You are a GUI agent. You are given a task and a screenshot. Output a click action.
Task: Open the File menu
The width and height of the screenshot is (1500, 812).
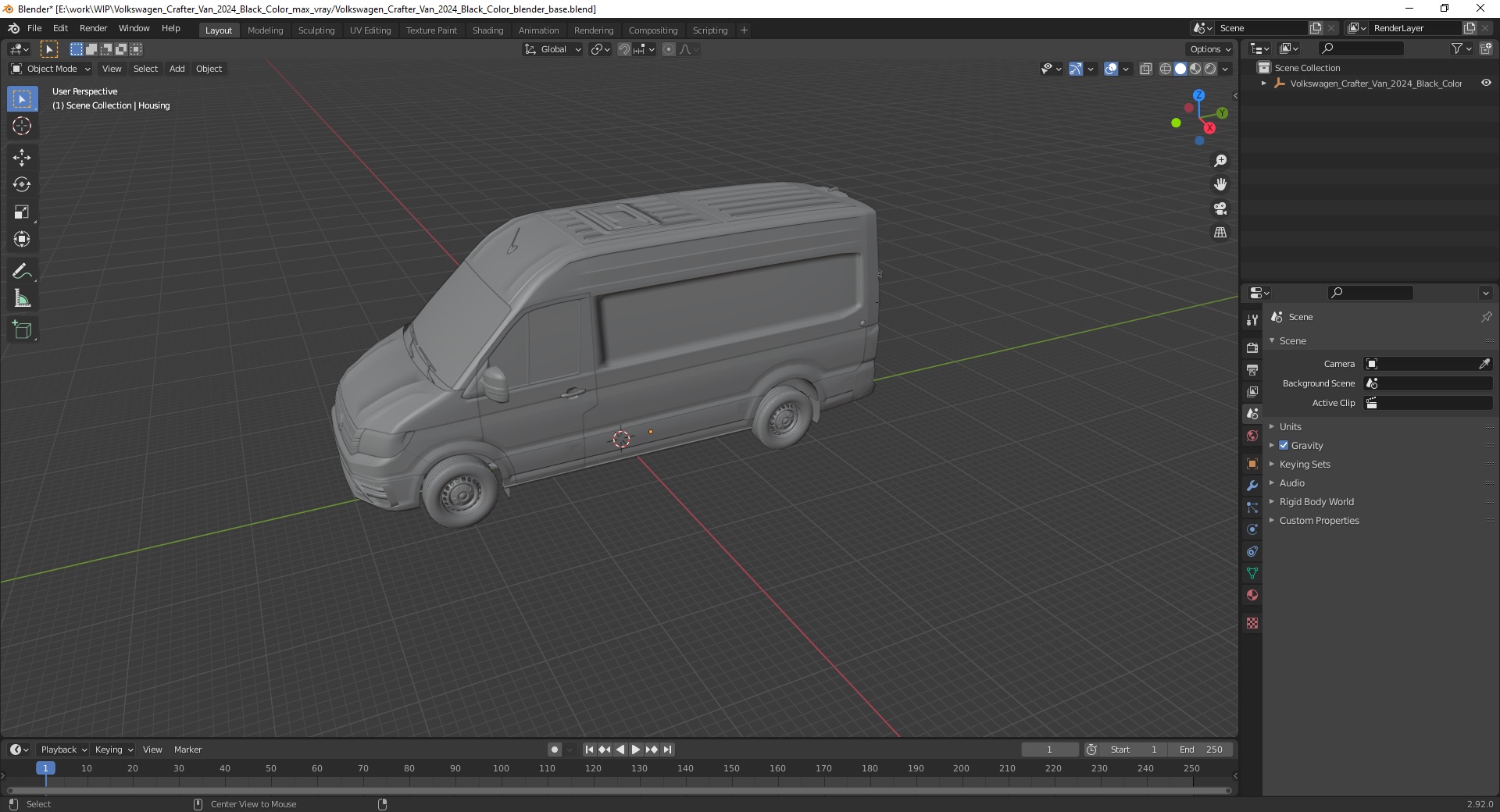pyautogui.click(x=34, y=28)
